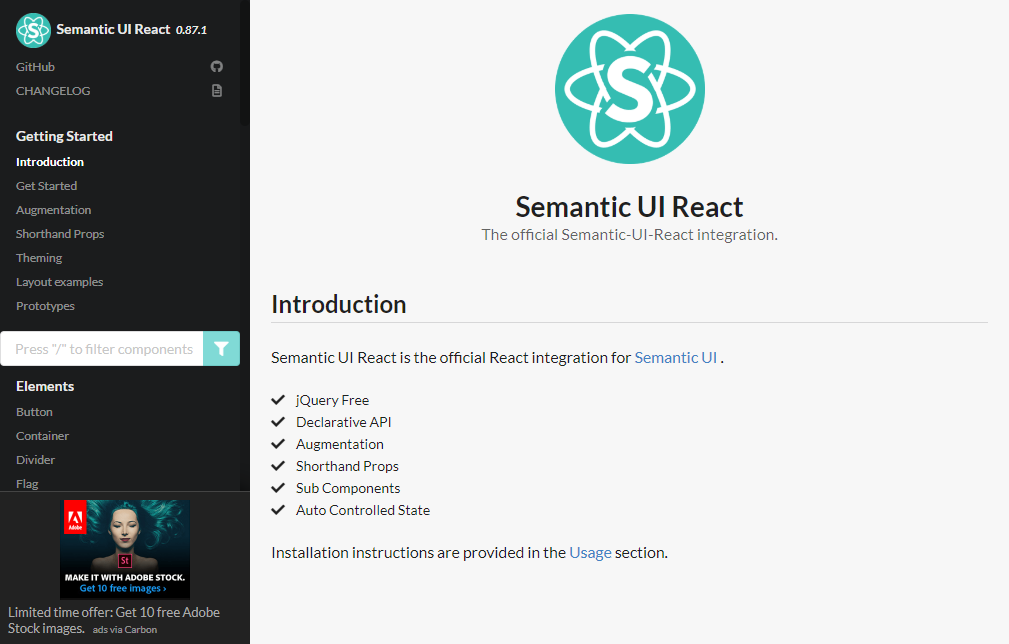Click the Getting Started section header

coord(64,136)
